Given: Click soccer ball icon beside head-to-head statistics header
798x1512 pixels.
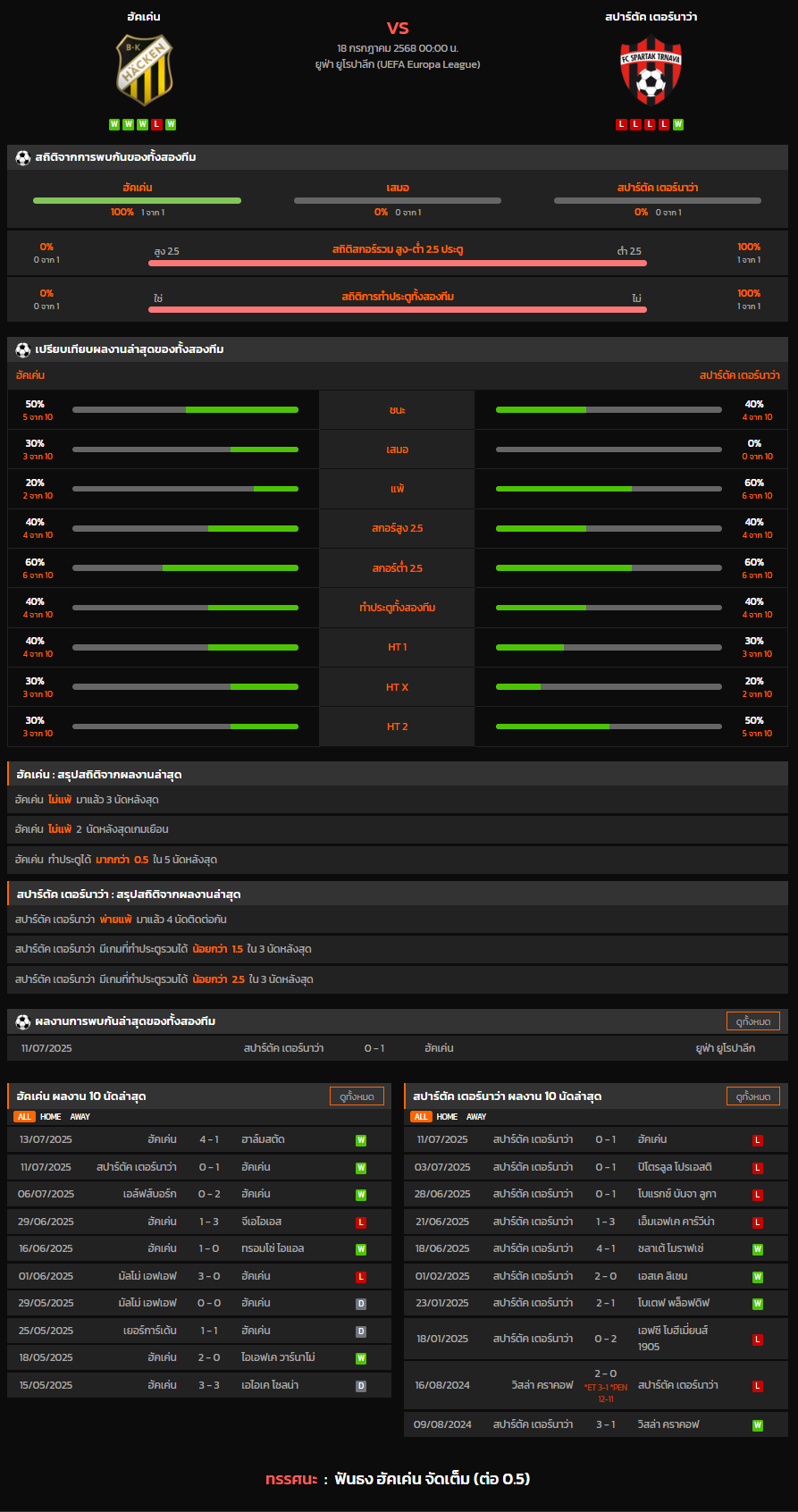Looking at the screenshot, I should pos(23,157).
